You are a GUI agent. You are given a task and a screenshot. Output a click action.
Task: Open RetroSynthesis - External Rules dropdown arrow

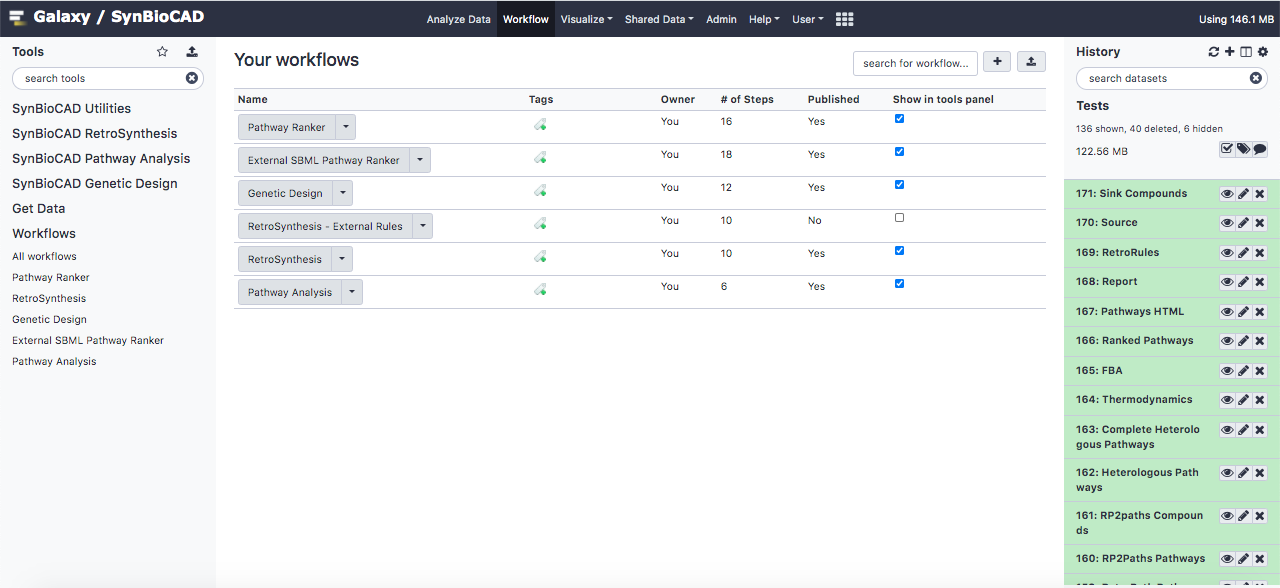[x=422, y=226]
